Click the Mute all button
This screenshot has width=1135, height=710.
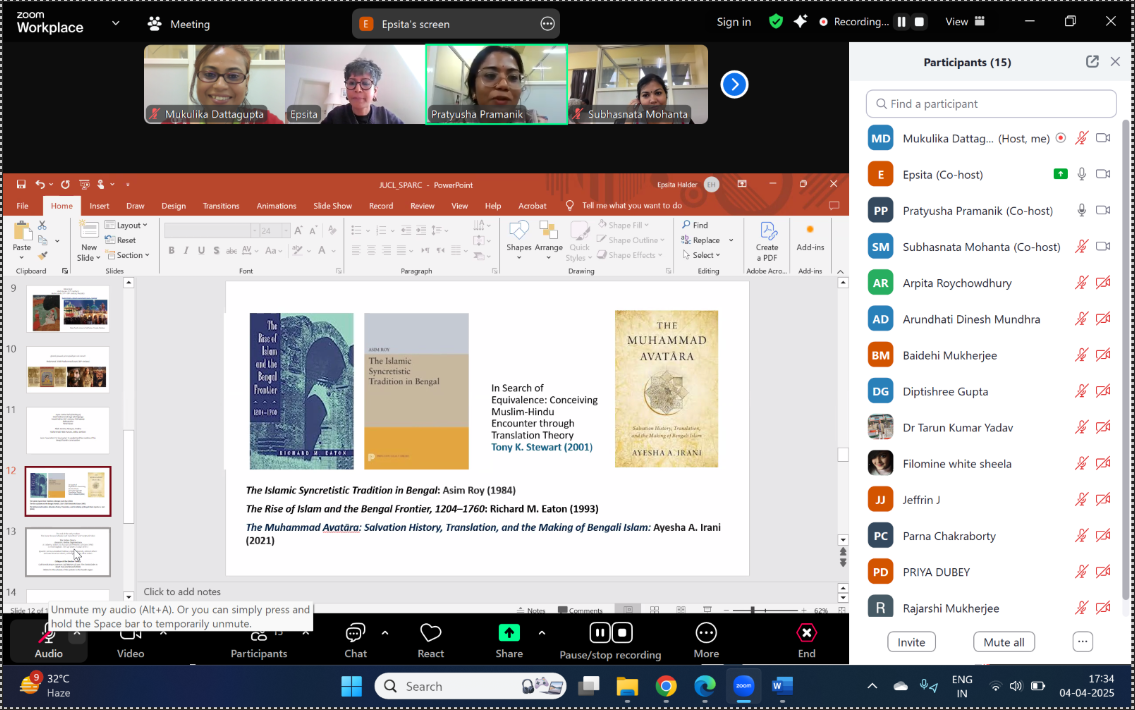click(1003, 642)
